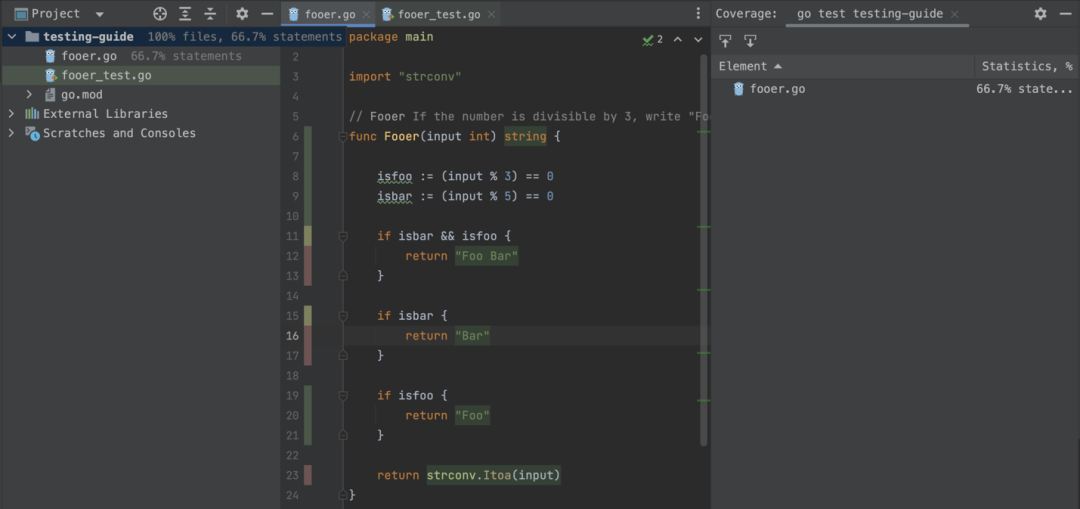
Task: Open the editor tabs more options menu
Action: click(698, 14)
